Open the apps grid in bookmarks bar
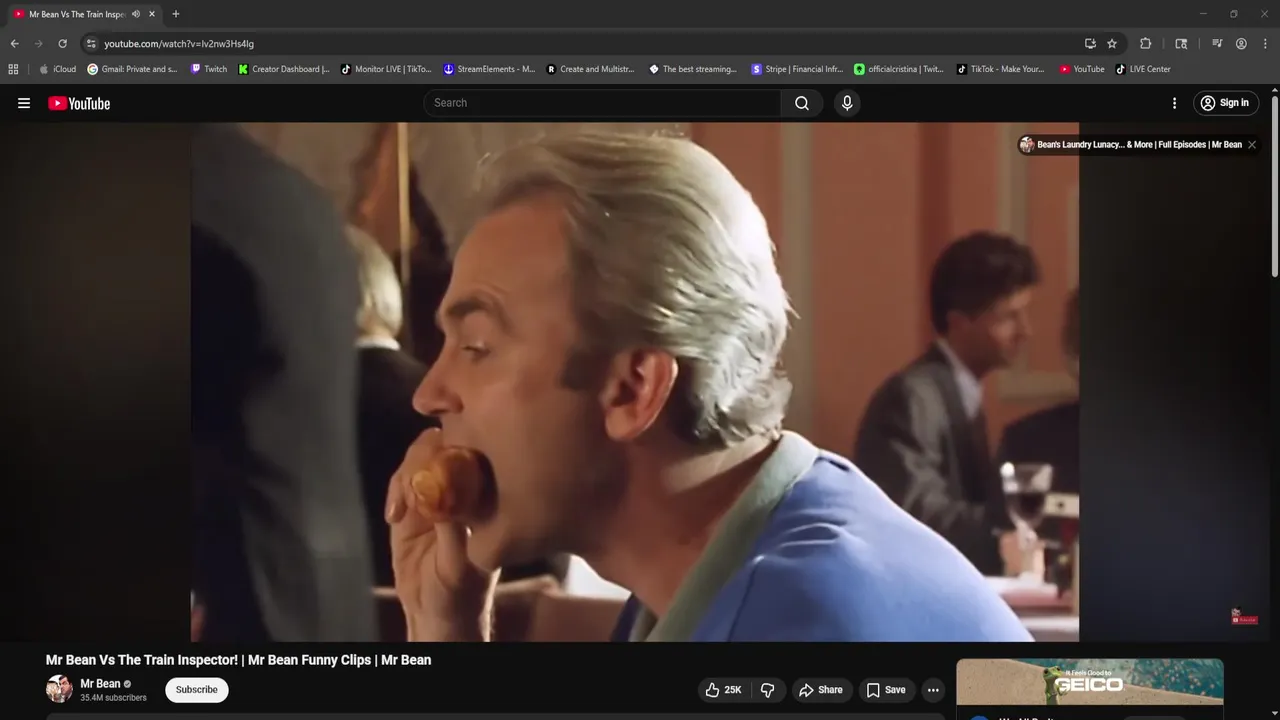The width and height of the screenshot is (1280, 720). coord(13,69)
